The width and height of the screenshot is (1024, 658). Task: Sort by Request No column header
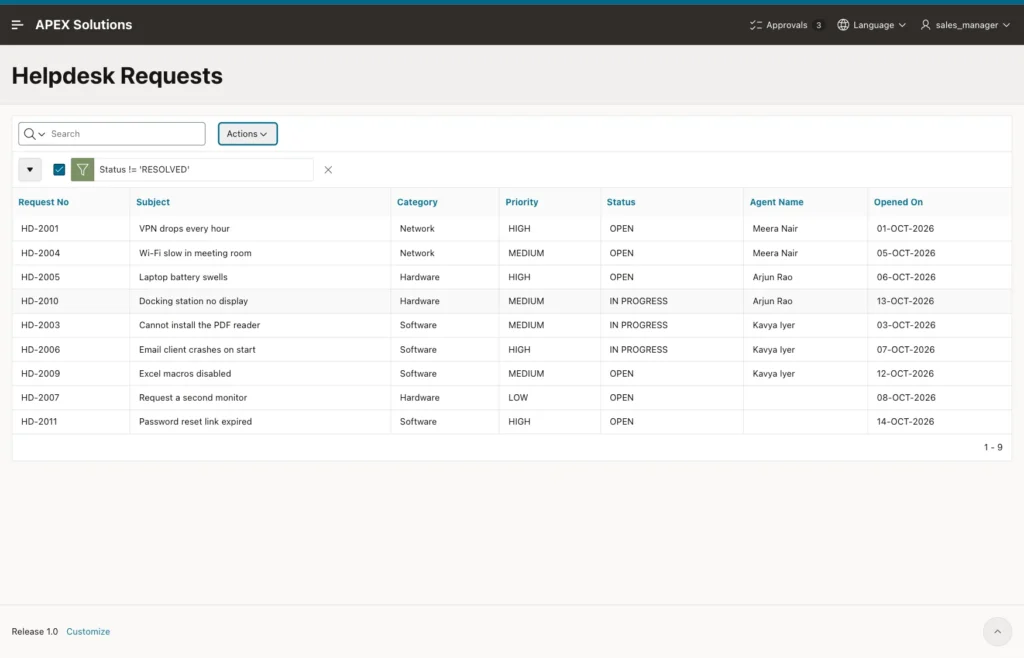pyautogui.click(x=43, y=202)
